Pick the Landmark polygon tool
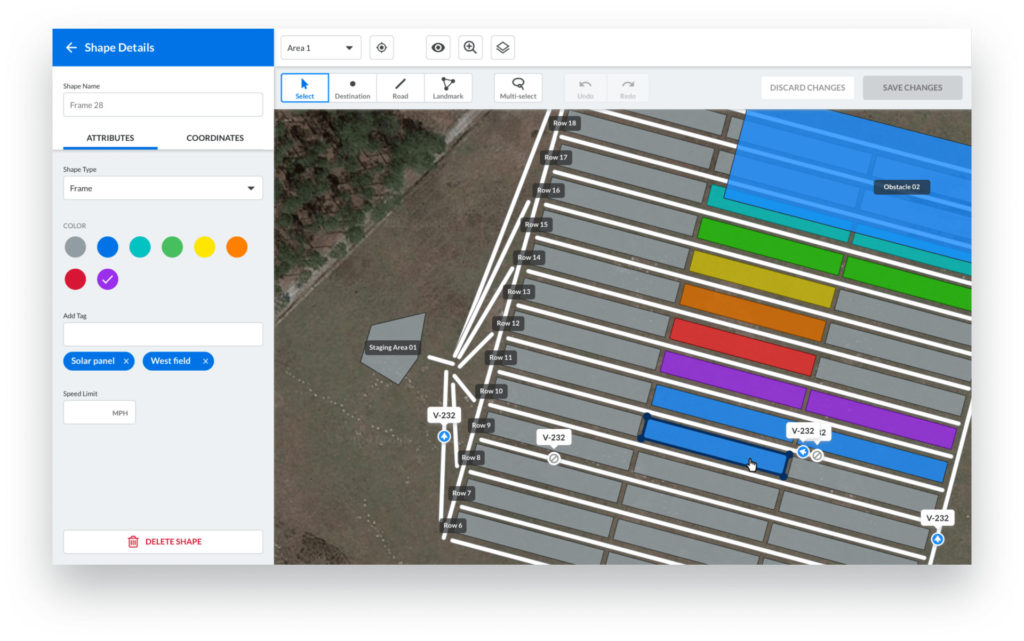1024x641 pixels. pos(448,88)
